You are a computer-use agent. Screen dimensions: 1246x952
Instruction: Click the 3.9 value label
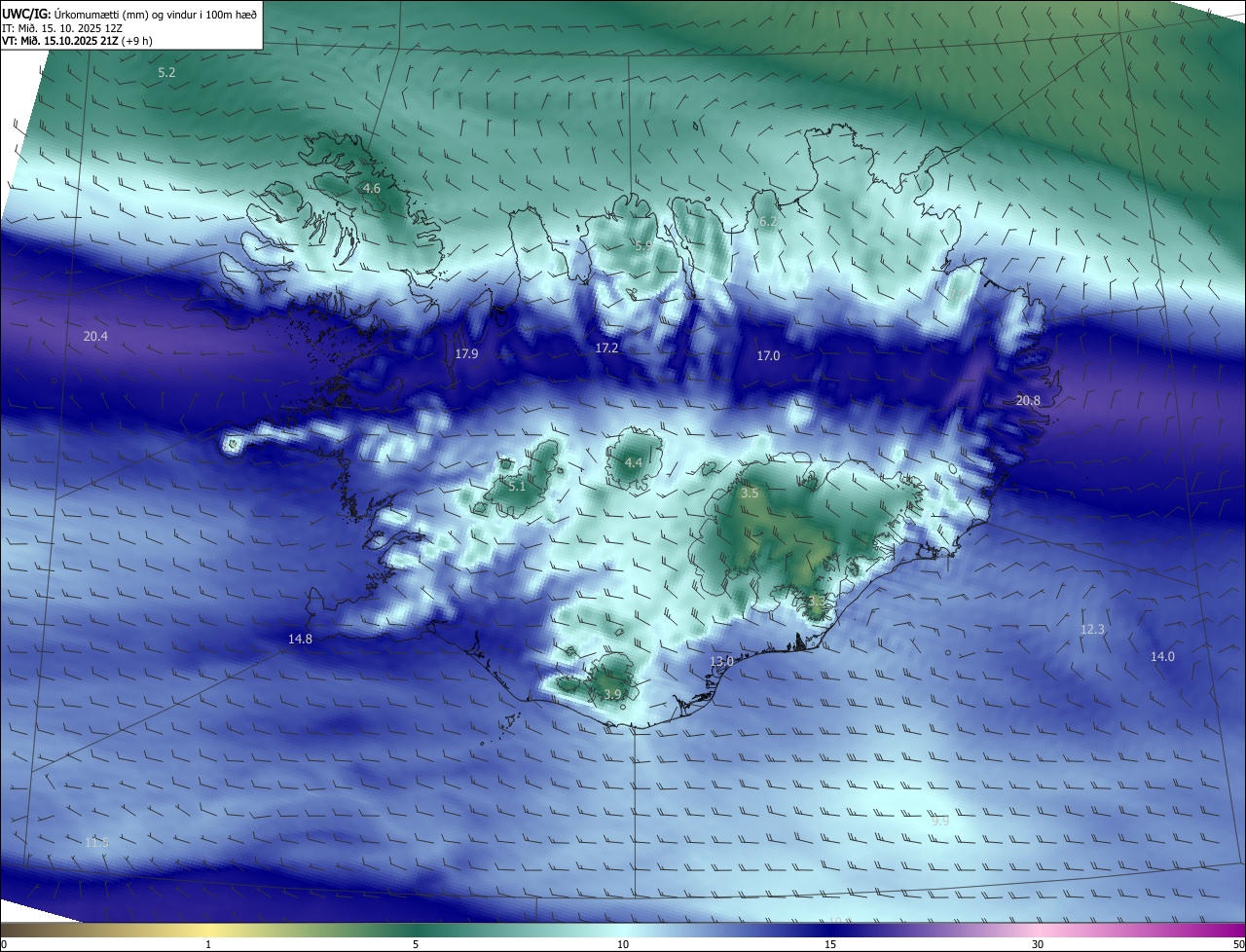click(x=612, y=694)
